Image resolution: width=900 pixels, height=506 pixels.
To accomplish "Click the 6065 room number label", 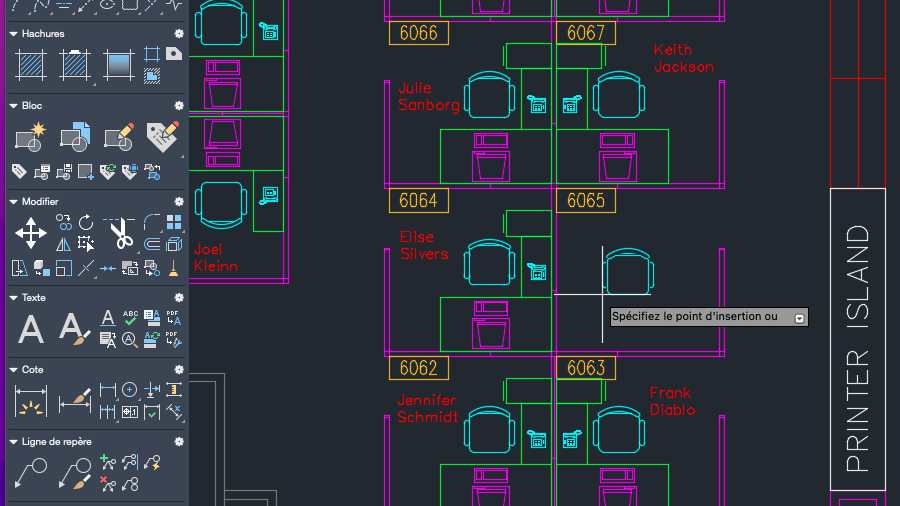I will (x=586, y=201).
